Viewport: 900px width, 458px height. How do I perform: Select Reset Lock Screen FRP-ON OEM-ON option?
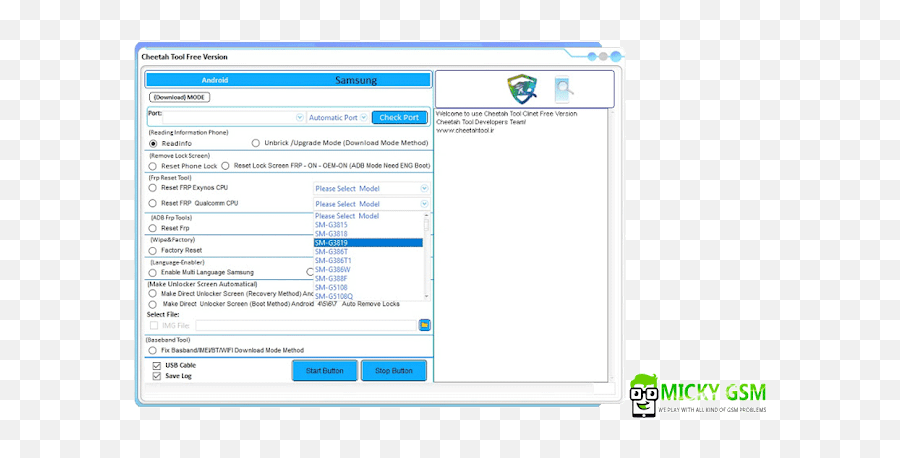coord(225,165)
